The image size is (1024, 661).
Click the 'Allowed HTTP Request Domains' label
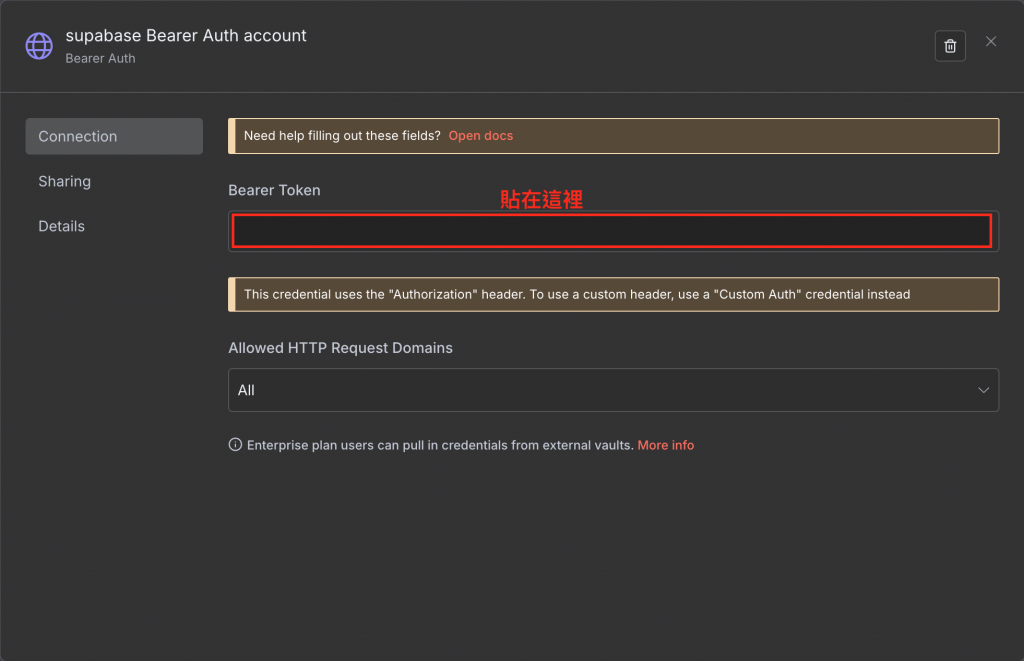(340, 348)
